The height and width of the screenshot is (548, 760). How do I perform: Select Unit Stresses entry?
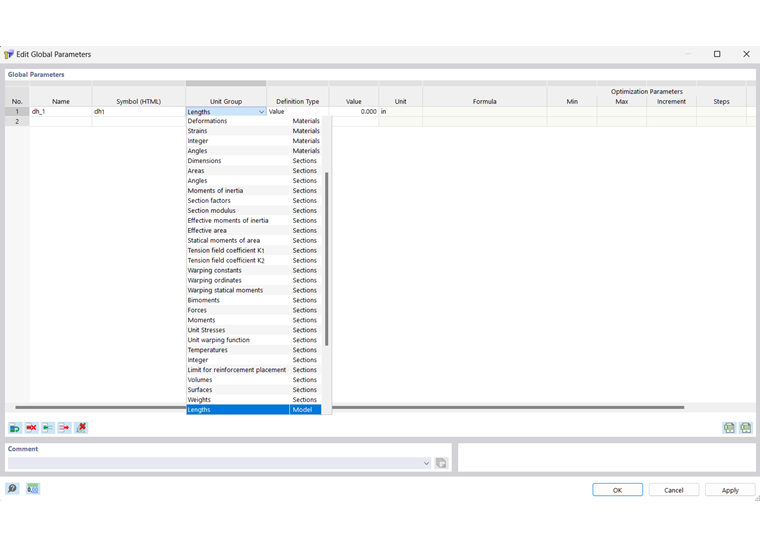[x=253, y=330]
